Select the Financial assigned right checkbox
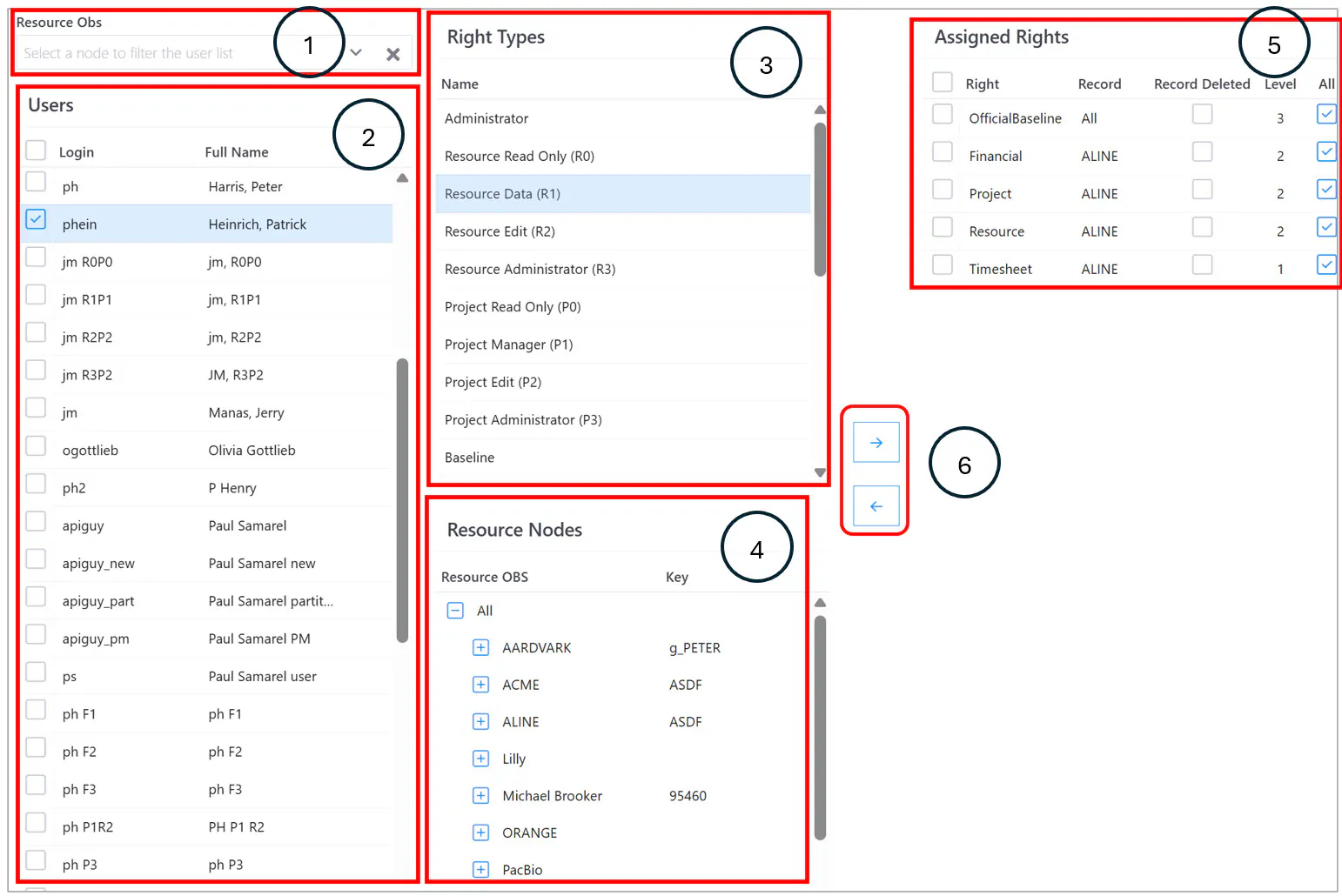Viewport: 1342px width, 896px height. click(943, 151)
